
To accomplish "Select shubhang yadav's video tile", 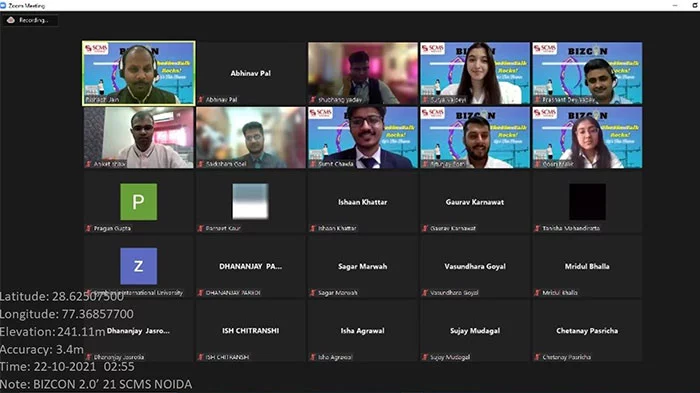I will (x=362, y=73).
